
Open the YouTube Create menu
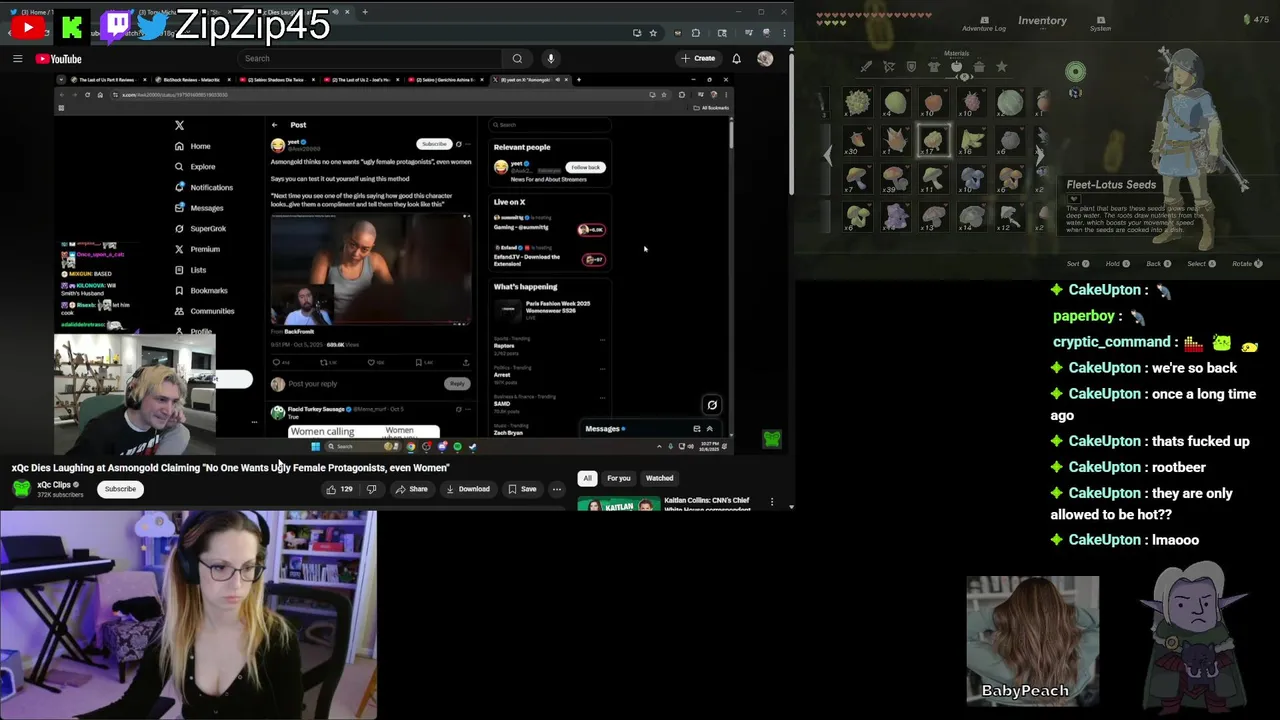point(698,58)
